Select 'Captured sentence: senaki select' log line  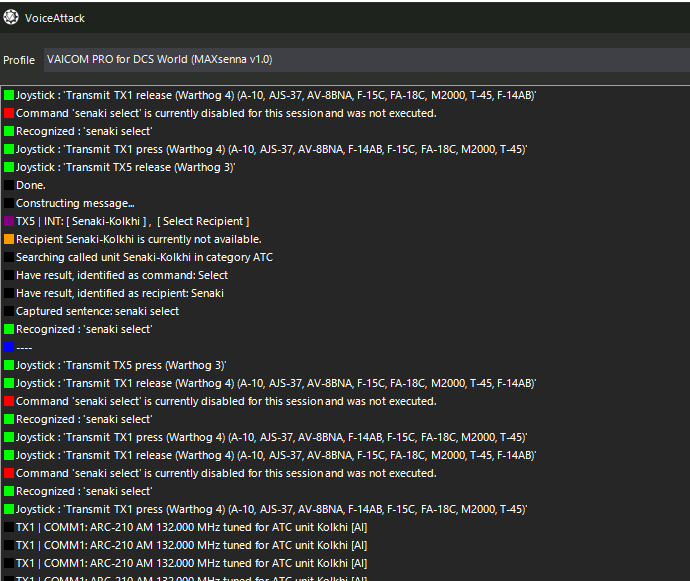[x=97, y=311]
